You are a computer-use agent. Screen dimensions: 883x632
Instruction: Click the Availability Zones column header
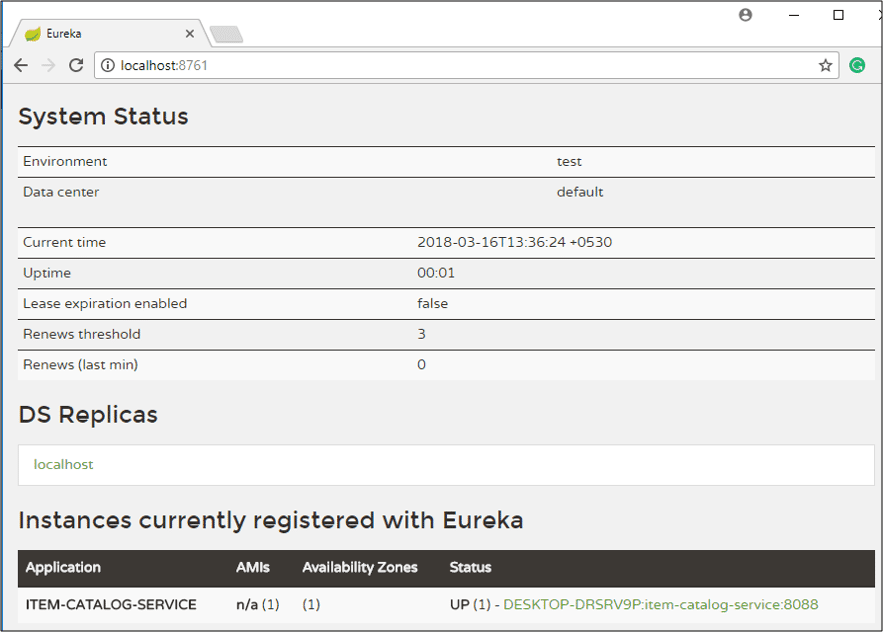tap(360, 567)
